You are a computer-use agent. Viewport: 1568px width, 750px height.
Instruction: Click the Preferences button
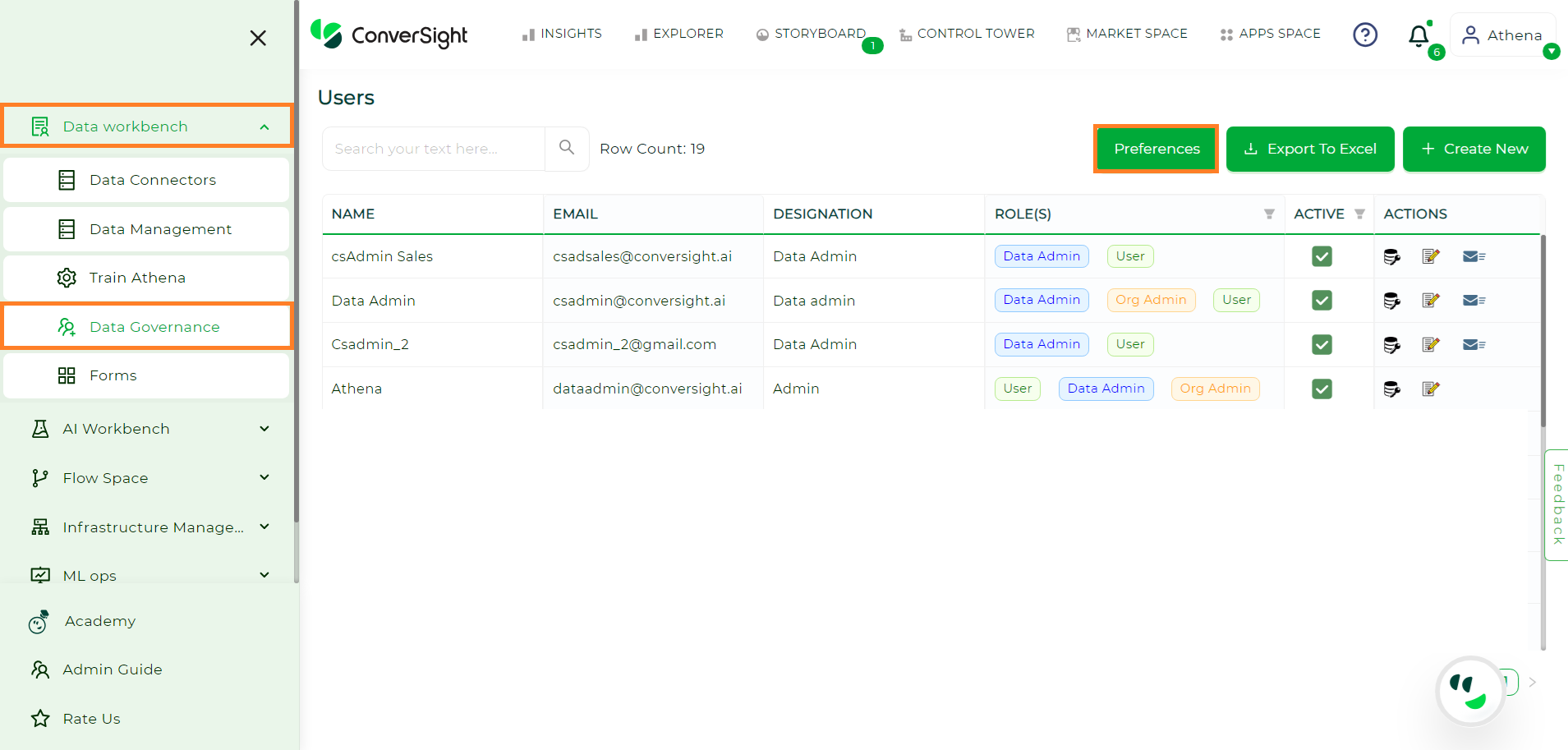1156,149
